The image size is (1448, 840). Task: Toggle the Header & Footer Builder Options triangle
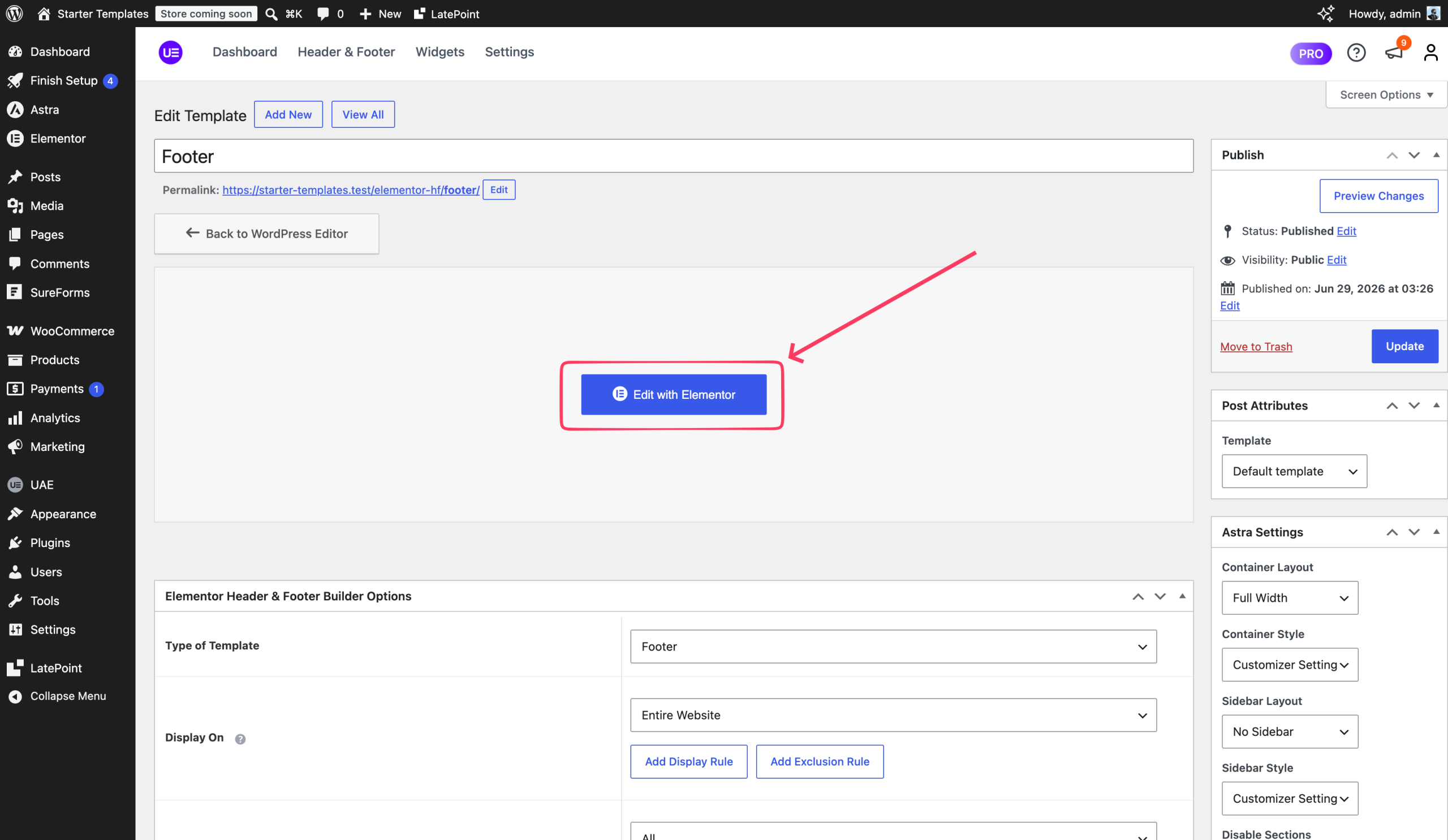(1182, 596)
